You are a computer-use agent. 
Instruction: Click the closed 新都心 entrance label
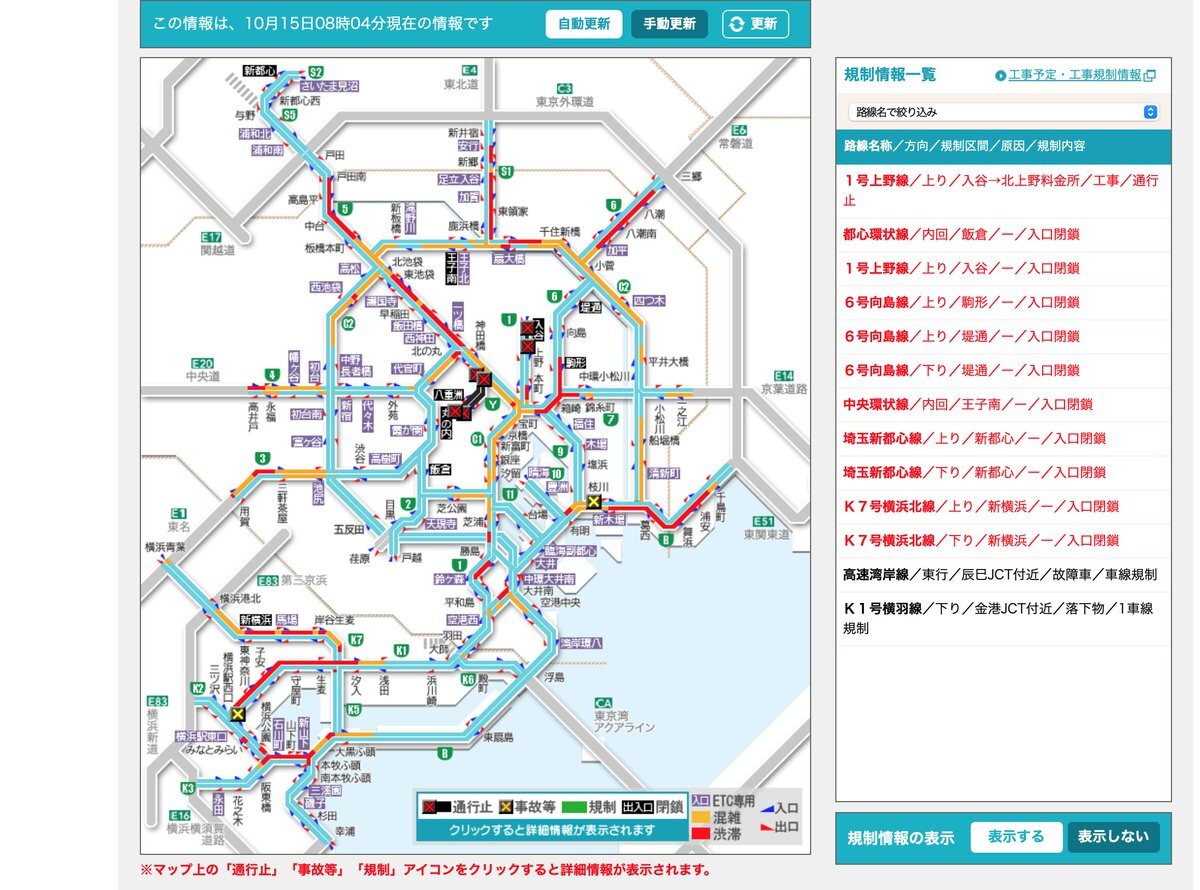coord(260,71)
